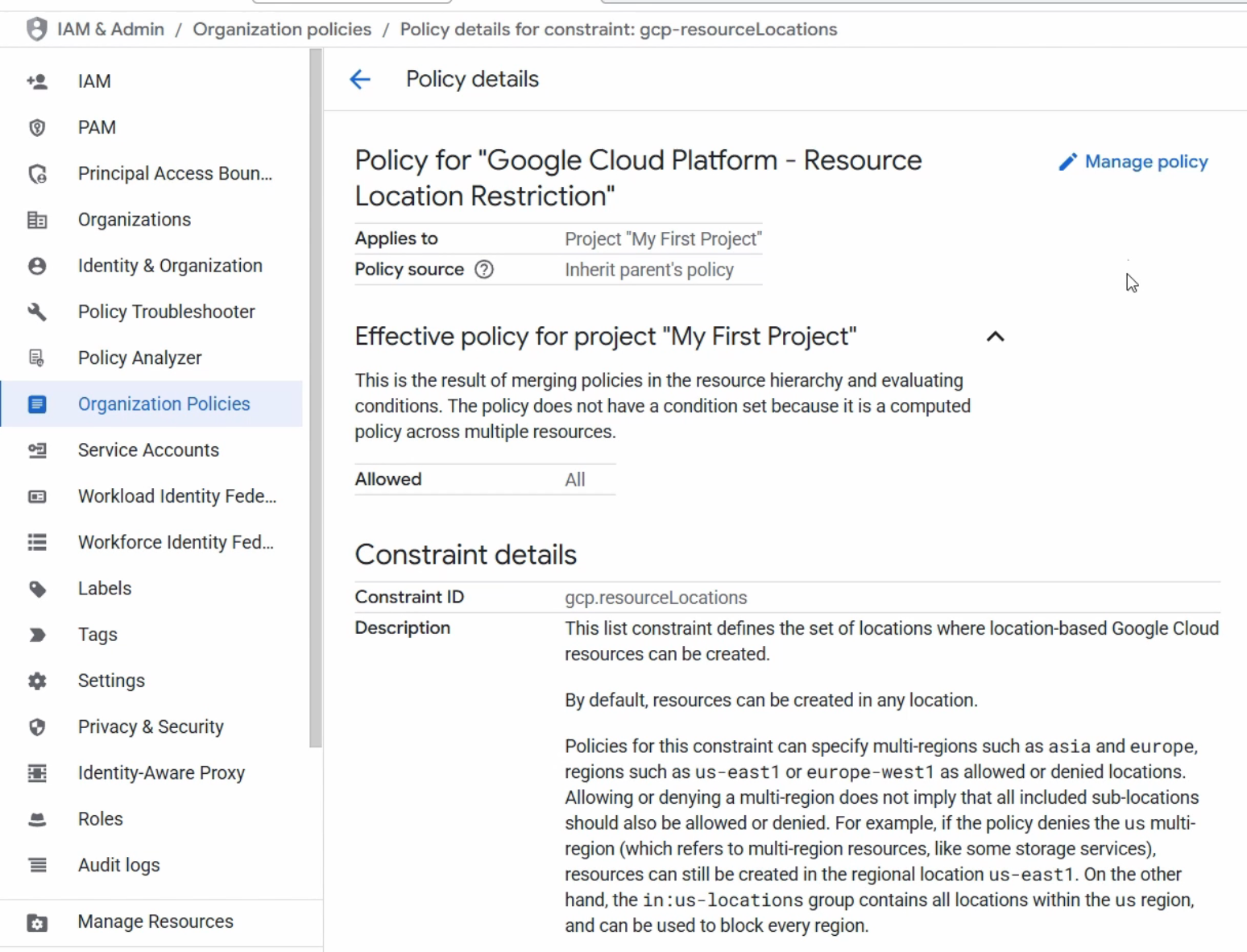
Task: Click the IAM add-person icon in sidebar
Action: (37, 81)
